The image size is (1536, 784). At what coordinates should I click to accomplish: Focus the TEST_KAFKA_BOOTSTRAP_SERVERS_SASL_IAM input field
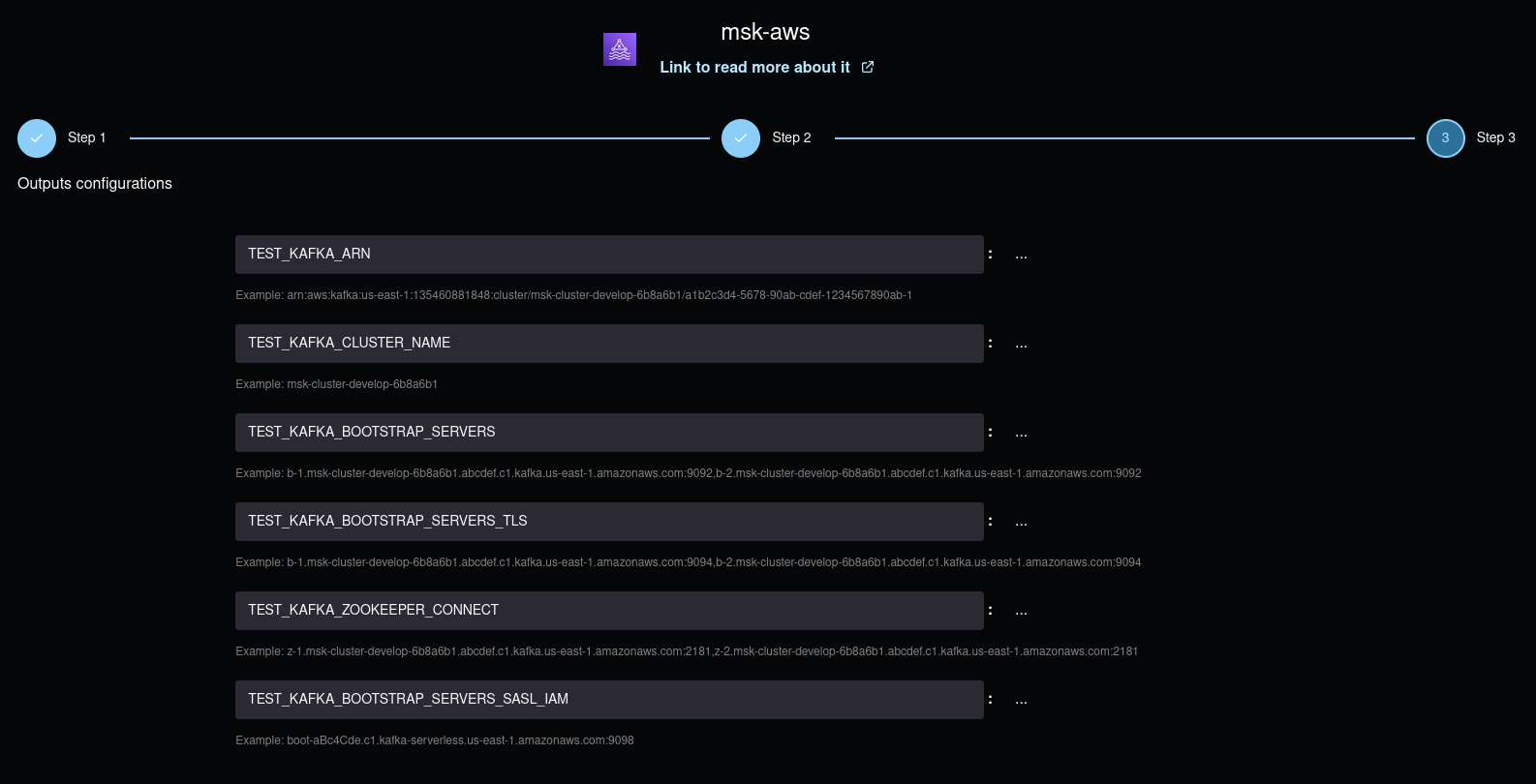pos(609,700)
